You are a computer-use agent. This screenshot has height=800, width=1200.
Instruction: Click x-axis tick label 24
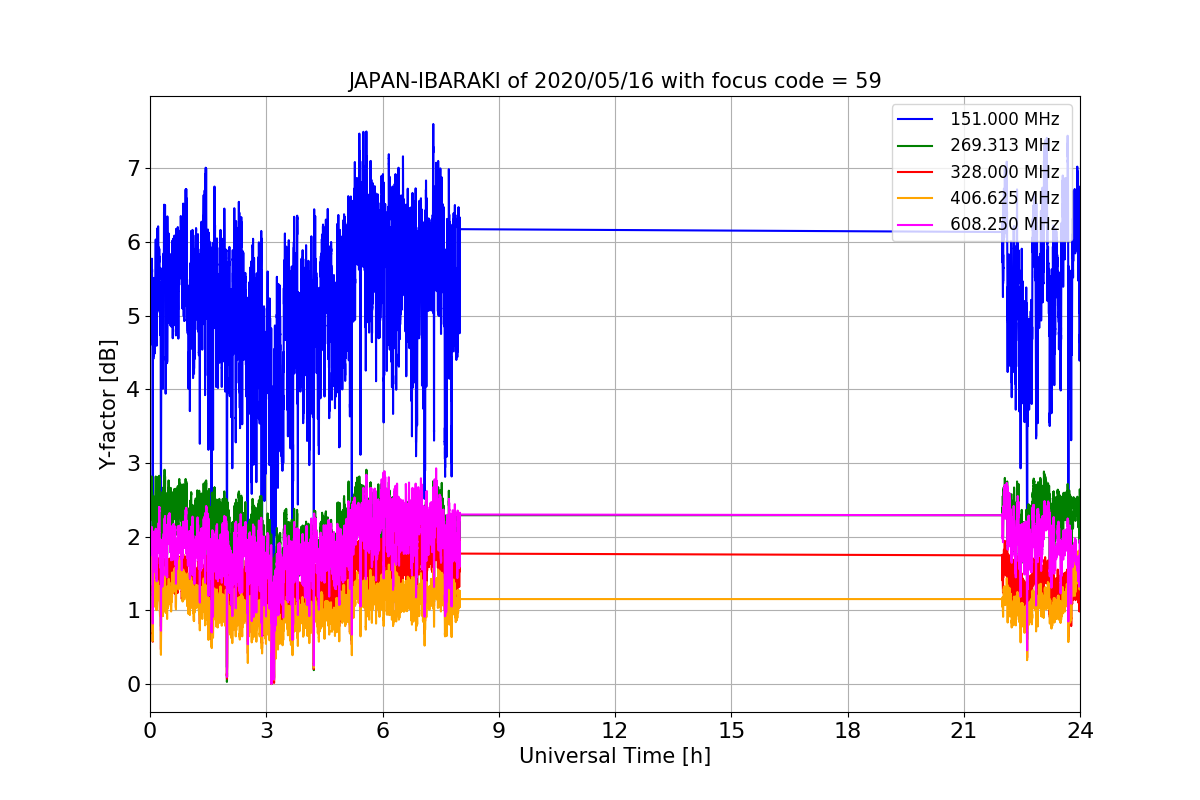click(x=1080, y=731)
